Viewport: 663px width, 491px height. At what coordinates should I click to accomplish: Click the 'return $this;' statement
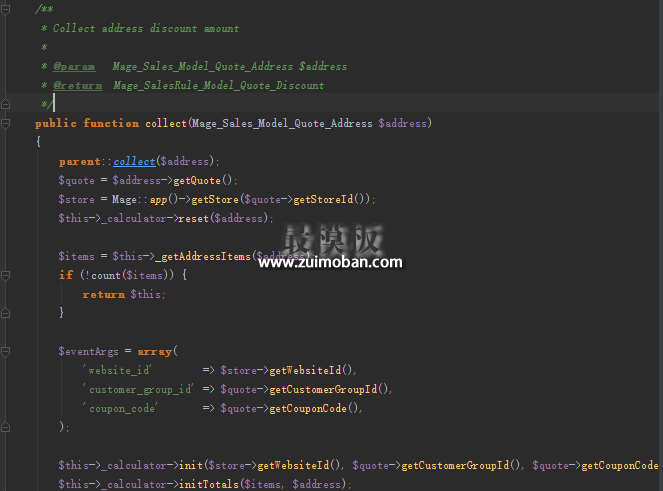124,294
